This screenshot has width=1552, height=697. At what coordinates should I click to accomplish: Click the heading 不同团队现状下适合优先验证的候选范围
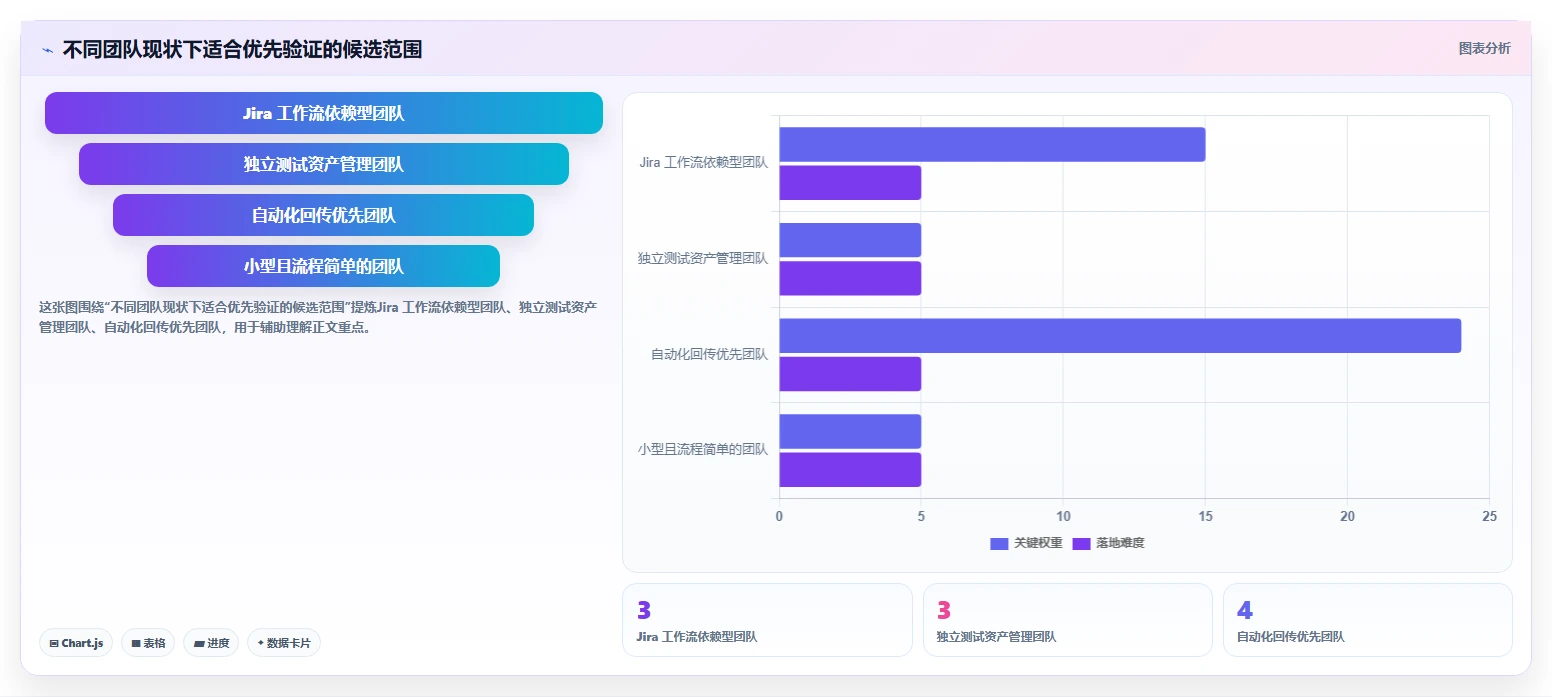point(242,49)
